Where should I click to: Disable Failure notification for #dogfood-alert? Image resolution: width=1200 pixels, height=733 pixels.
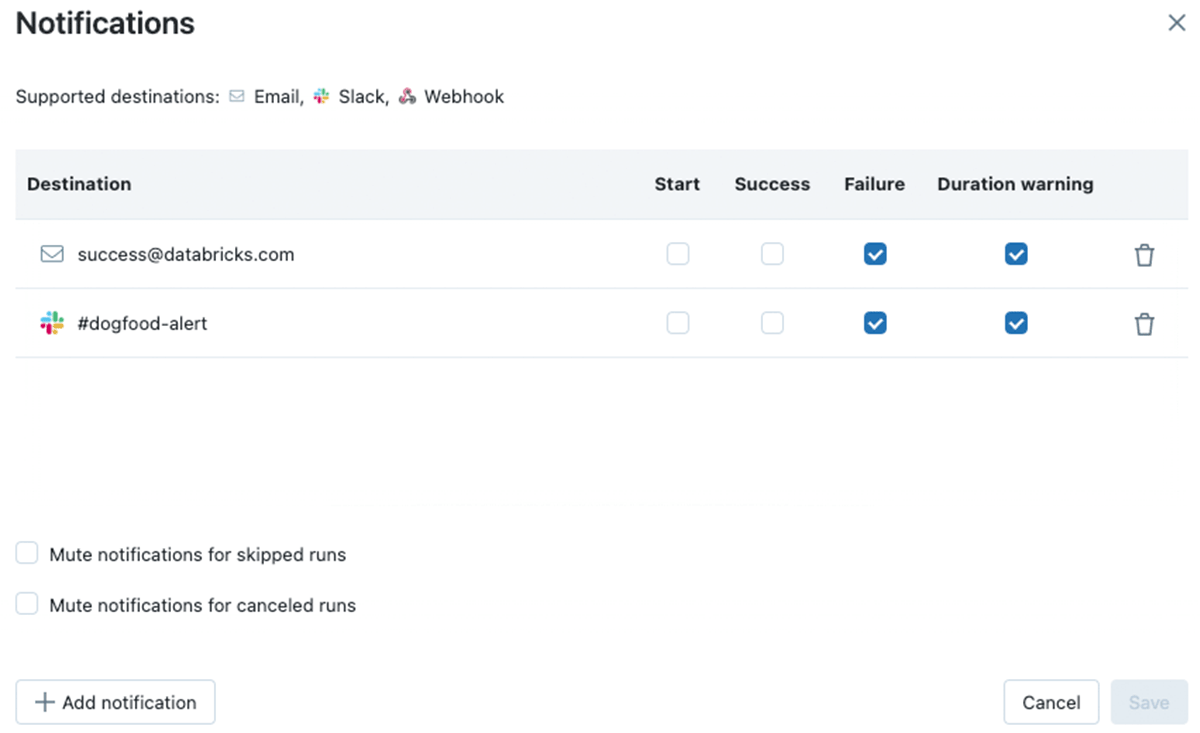coord(875,323)
